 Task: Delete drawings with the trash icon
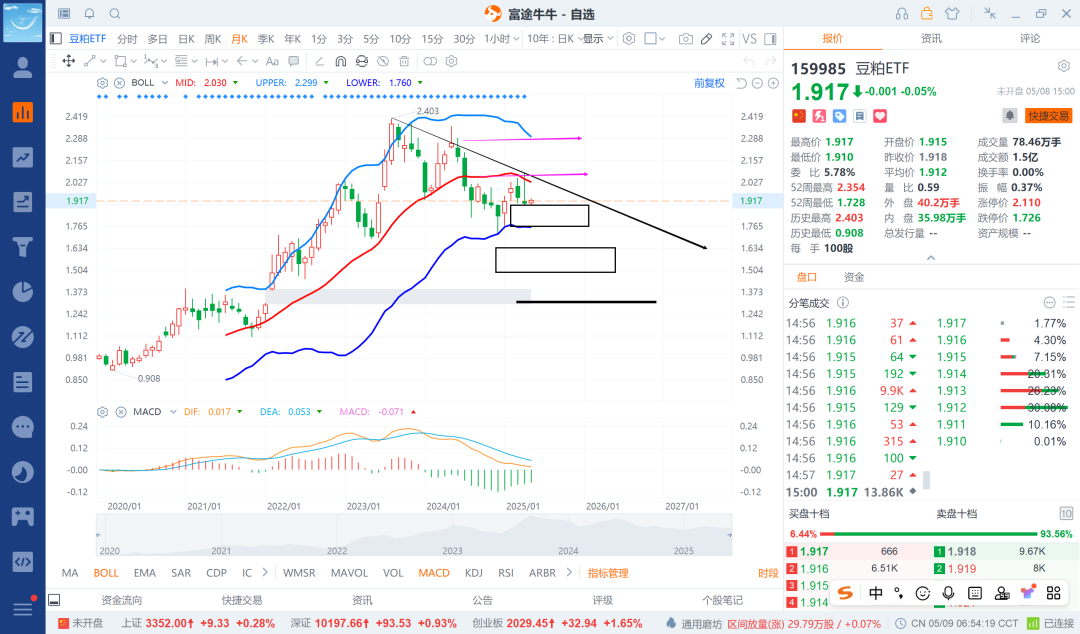point(404,61)
